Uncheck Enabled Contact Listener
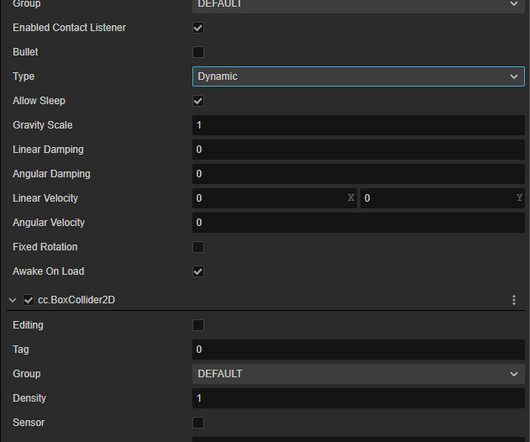Screen dimensions: 530x442 (198, 28)
